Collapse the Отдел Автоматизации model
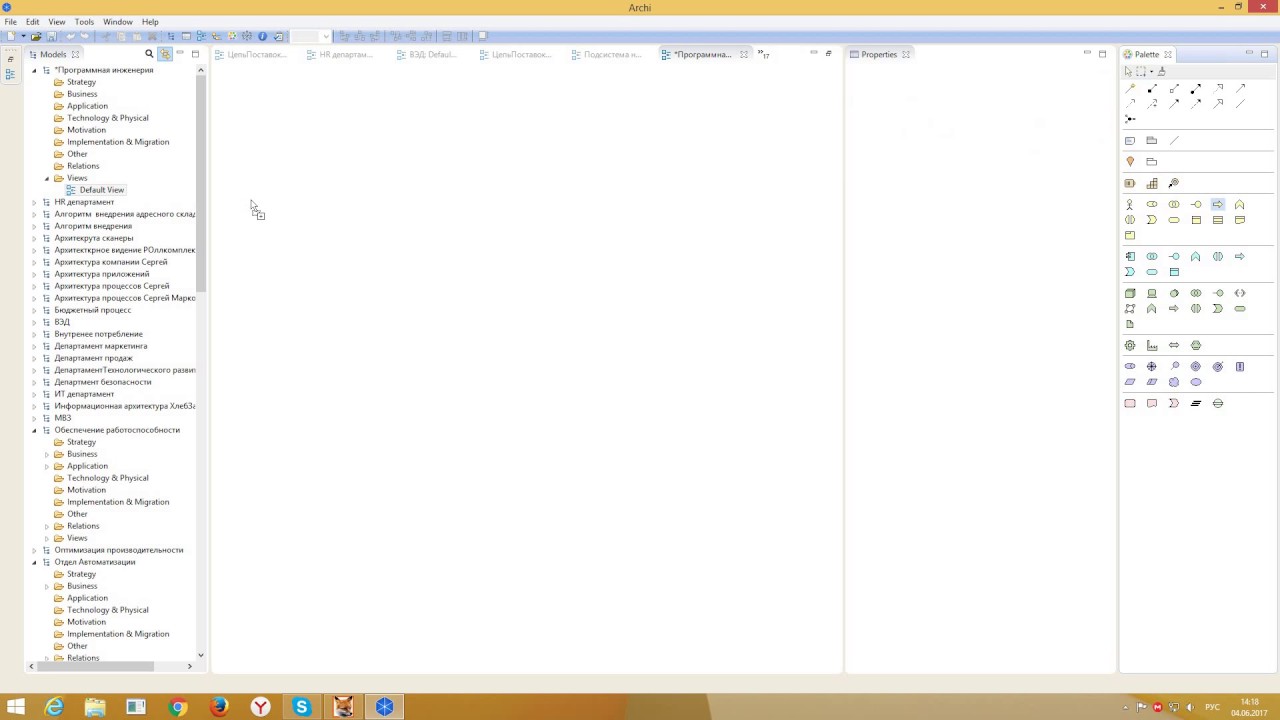The height and width of the screenshot is (720, 1280). coord(34,562)
